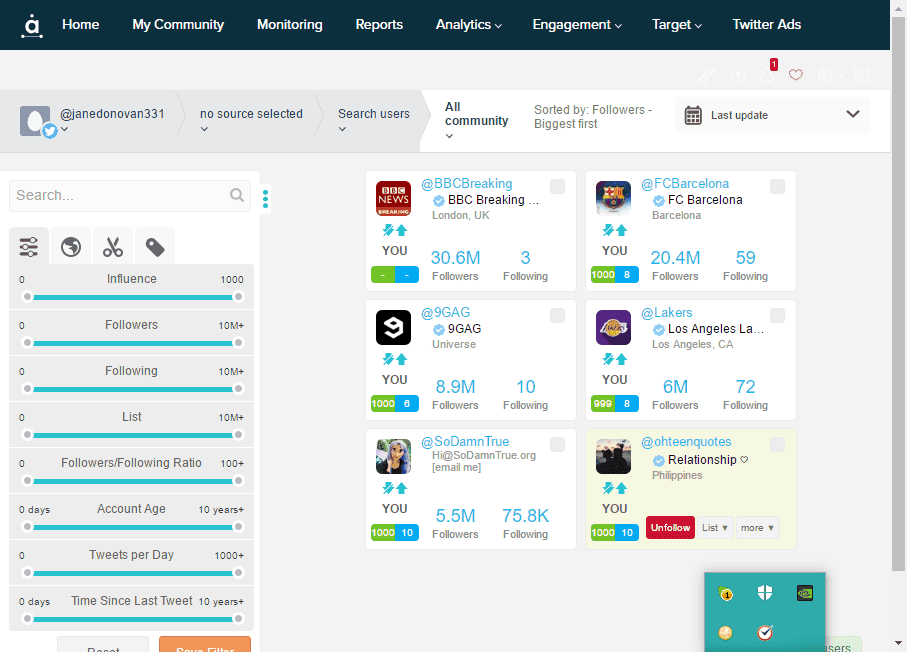Open the @FCBarcelona profile link
The height and width of the screenshot is (652, 907).
click(685, 183)
